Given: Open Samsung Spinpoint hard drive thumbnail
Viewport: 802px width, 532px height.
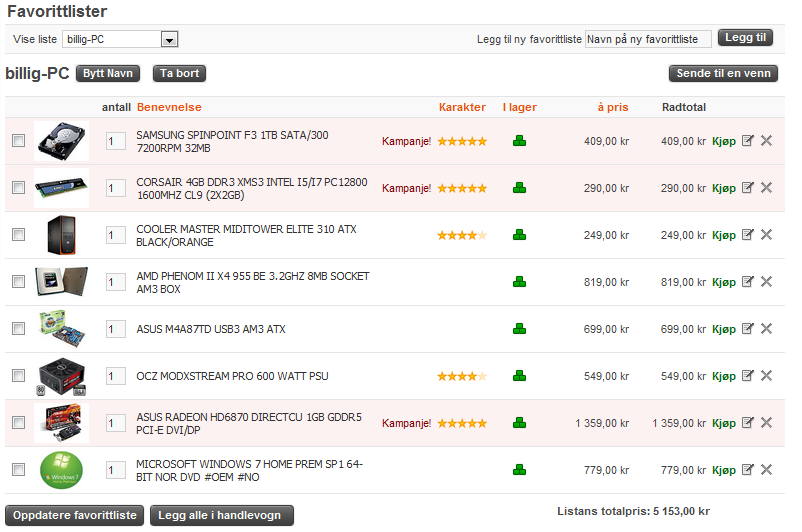Looking at the screenshot, I should pos(61,141).
